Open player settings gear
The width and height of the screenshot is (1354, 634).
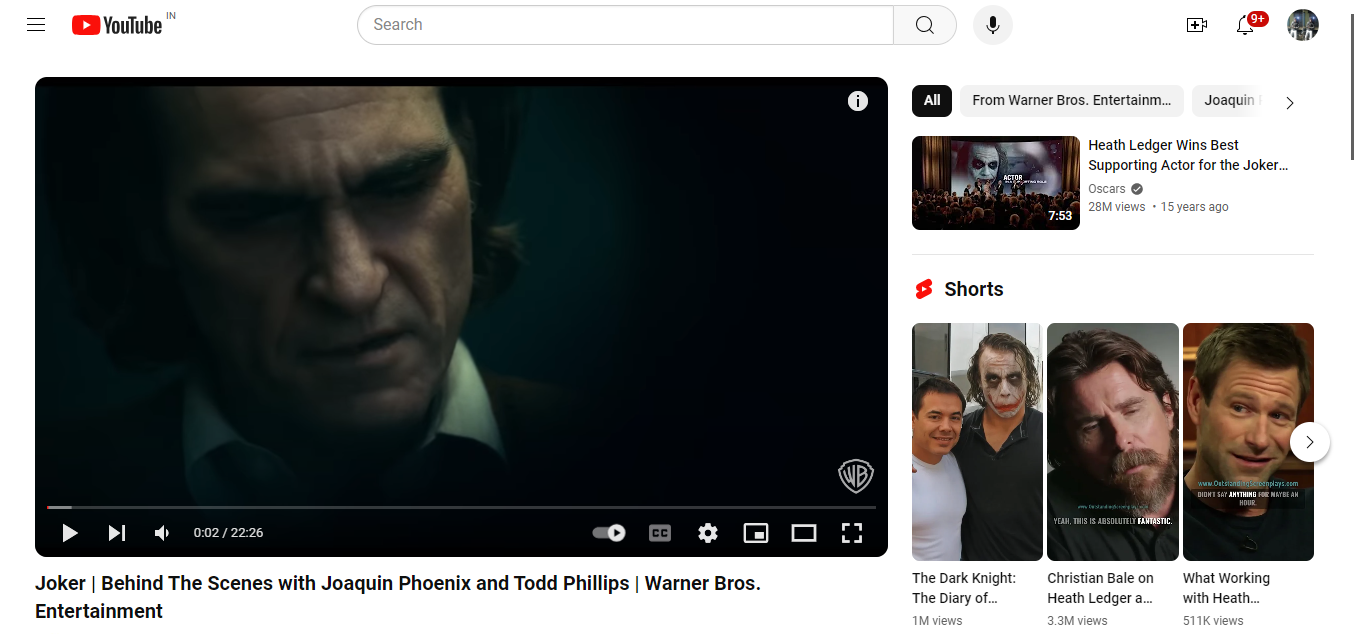(x=708, y=533)
